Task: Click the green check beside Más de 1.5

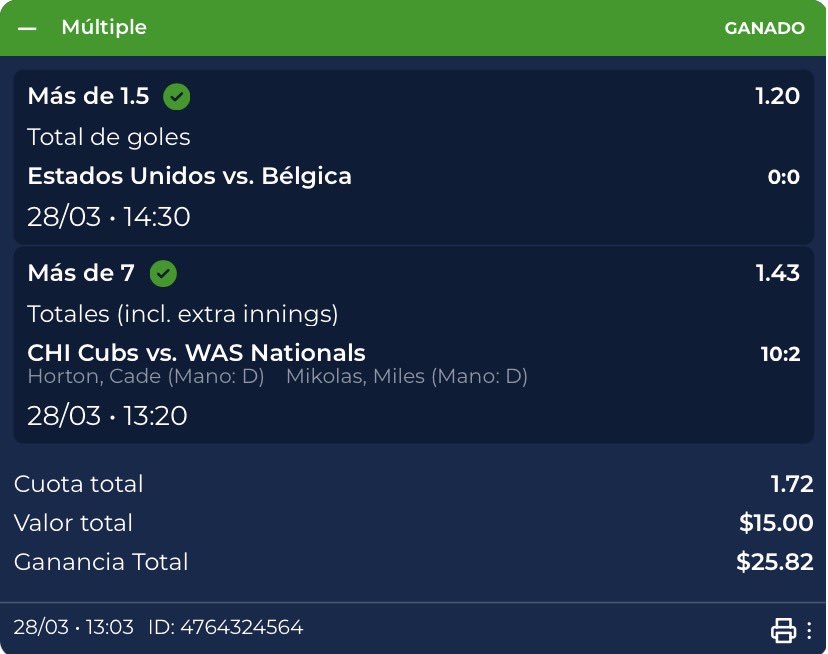Action: coord(177,97)
